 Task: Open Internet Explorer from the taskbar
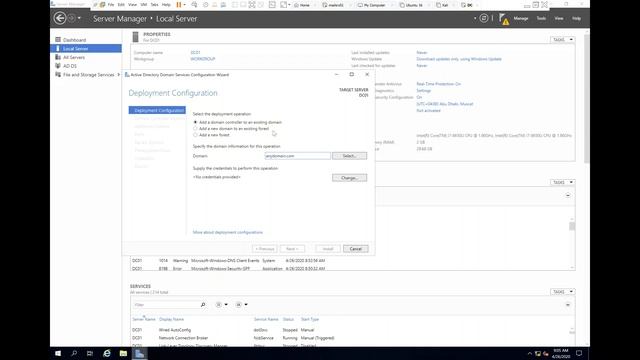pyautogui.click(x=107, y=353)
